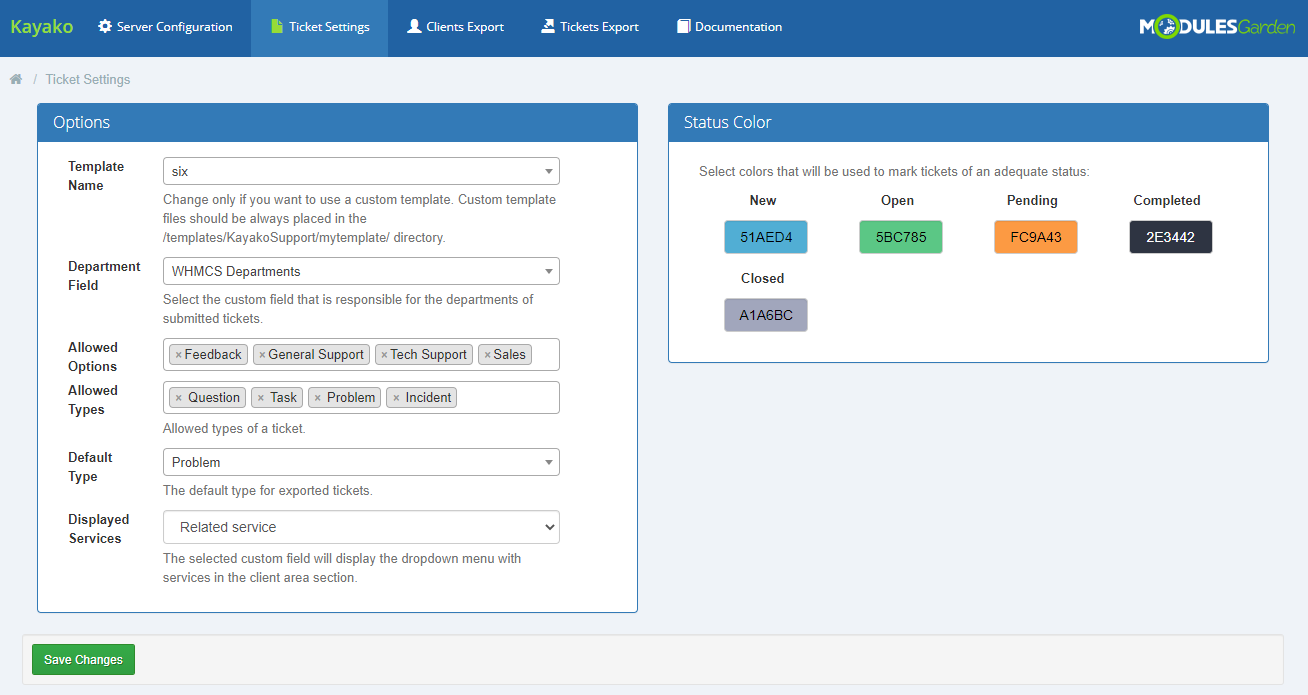Pick the Completed status color 2E3442

(x=1171, y=237)
